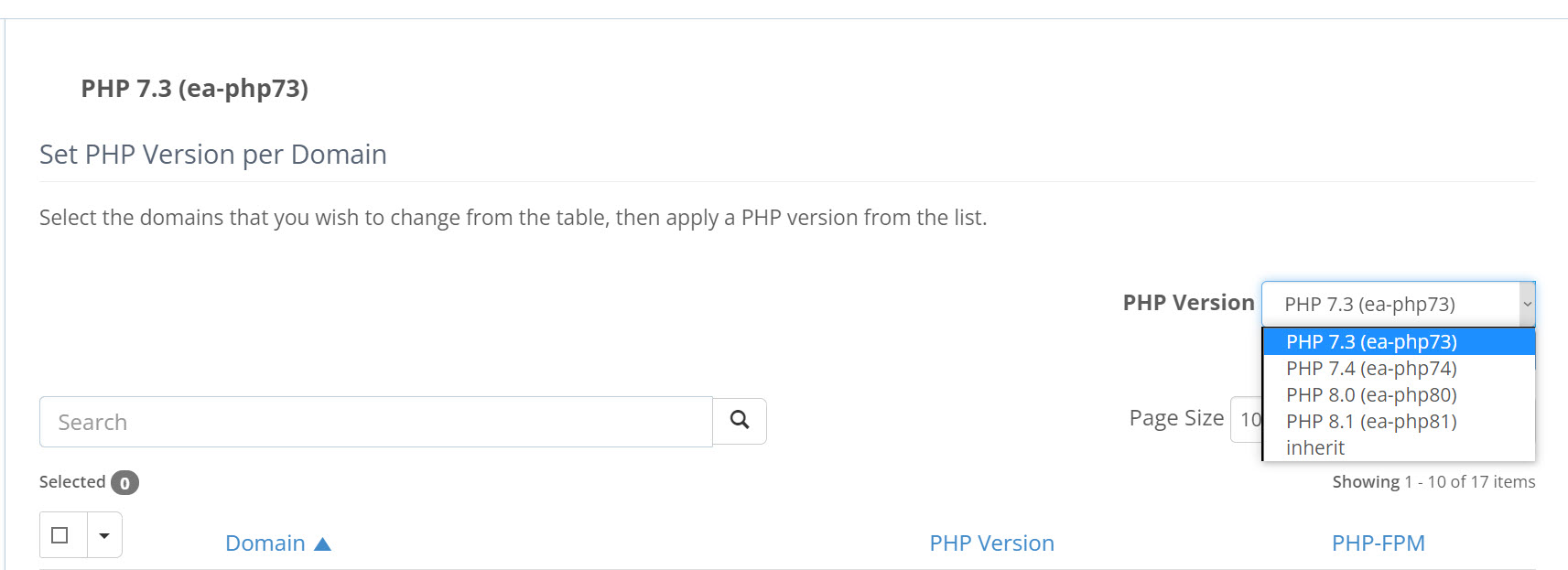Viewport: 1568px width, 570px height.
Task: Click the chevron on PHP Version selector
Action: 1526,304
